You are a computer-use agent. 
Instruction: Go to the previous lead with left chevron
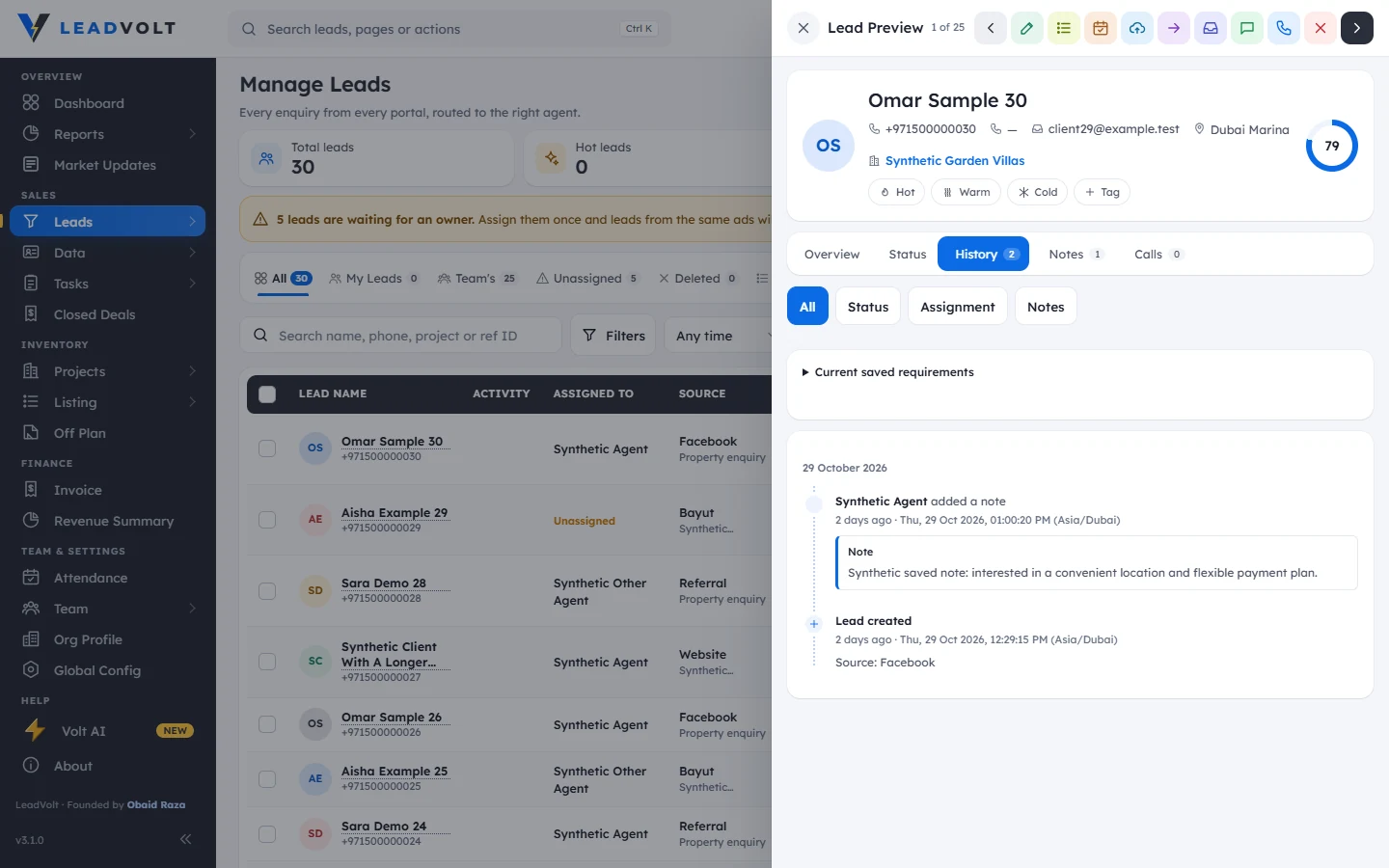(991, 28)
